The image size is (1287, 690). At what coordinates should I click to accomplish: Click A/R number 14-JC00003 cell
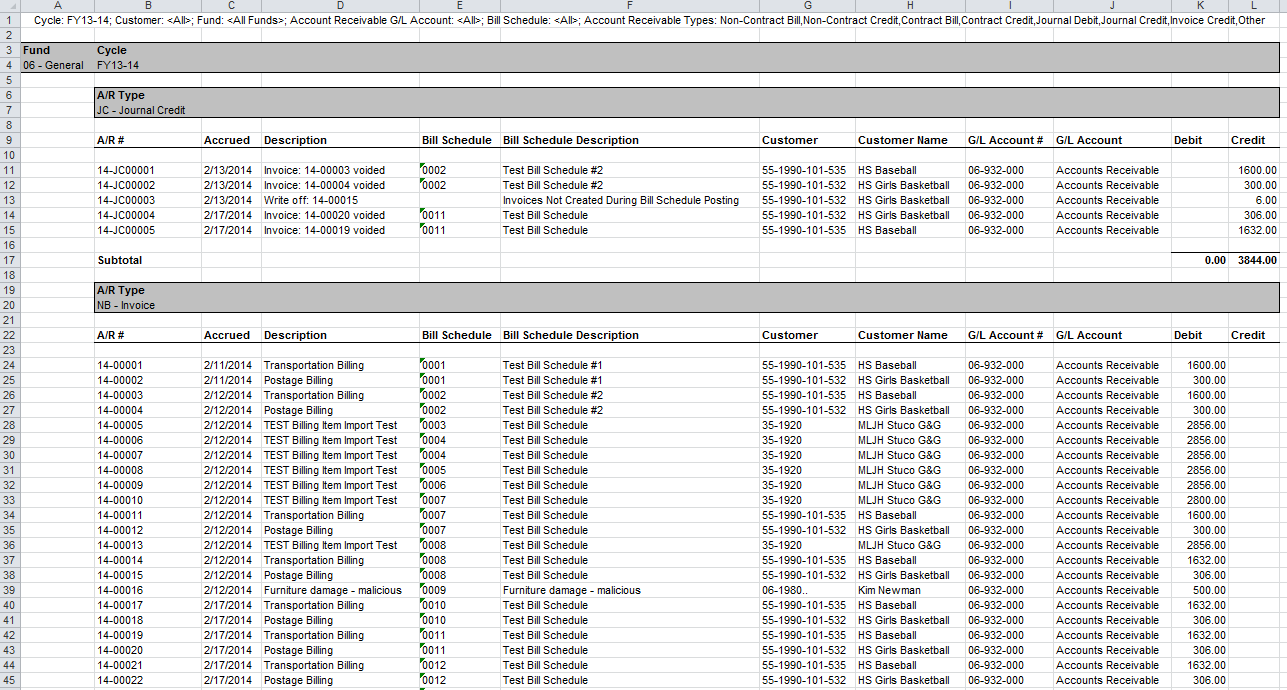[126, 200]
